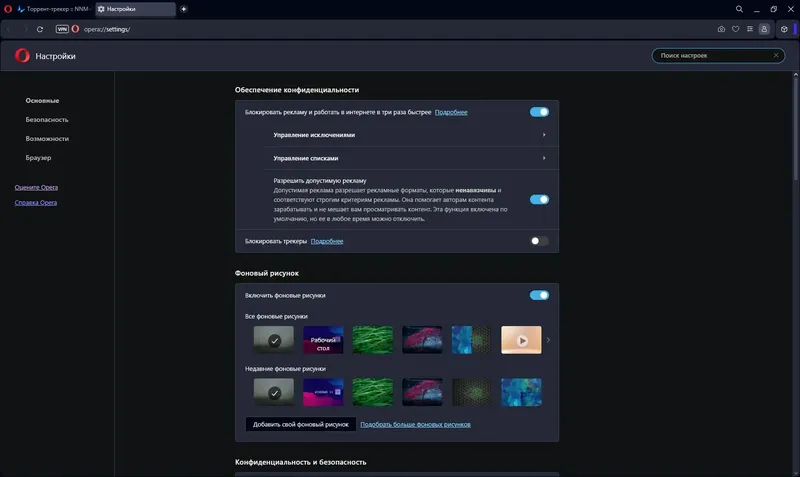
Task: Open the Opera main menu logo
Action: tap(8, 9)
